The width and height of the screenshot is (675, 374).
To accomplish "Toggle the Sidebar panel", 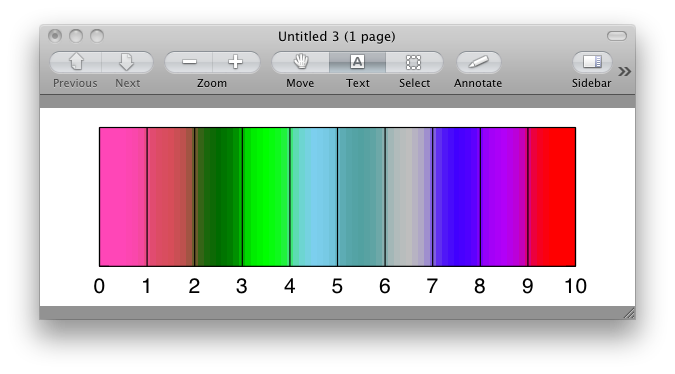I will pos(592,62).
